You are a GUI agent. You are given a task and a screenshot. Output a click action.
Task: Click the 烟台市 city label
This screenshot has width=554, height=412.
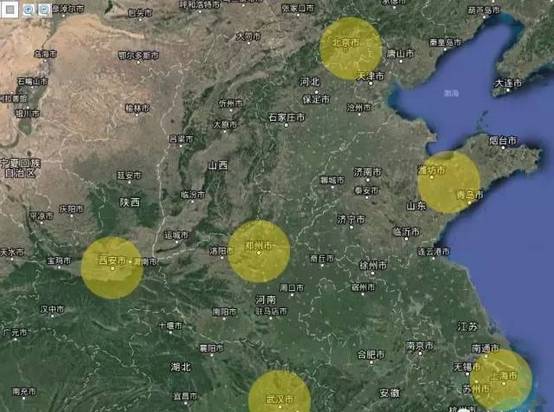pos(503,141)
